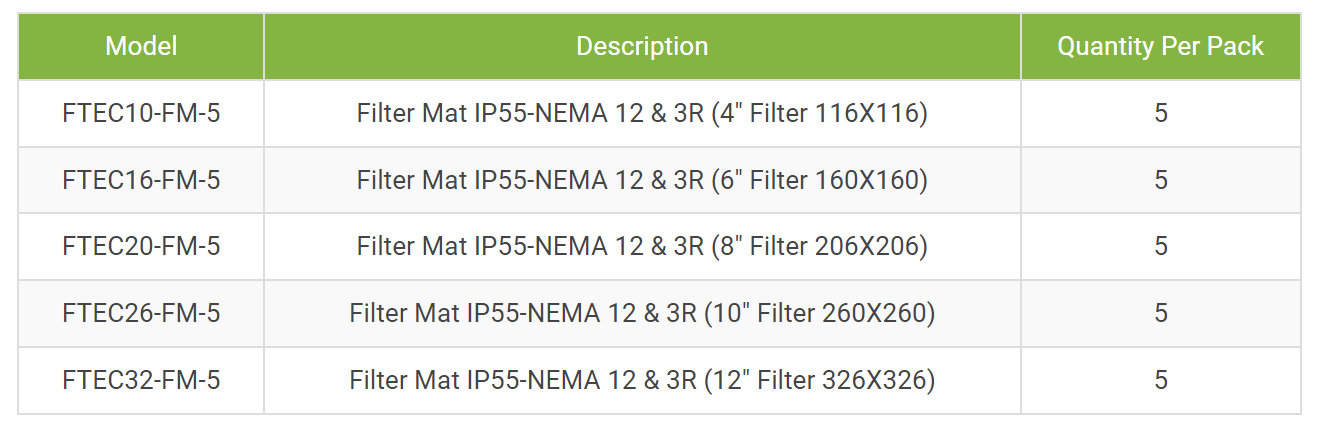1321x425 pixels.
Task: Click the 4" Filter 116X116 description
Action: pyautogui.click(x=642, y=113)
